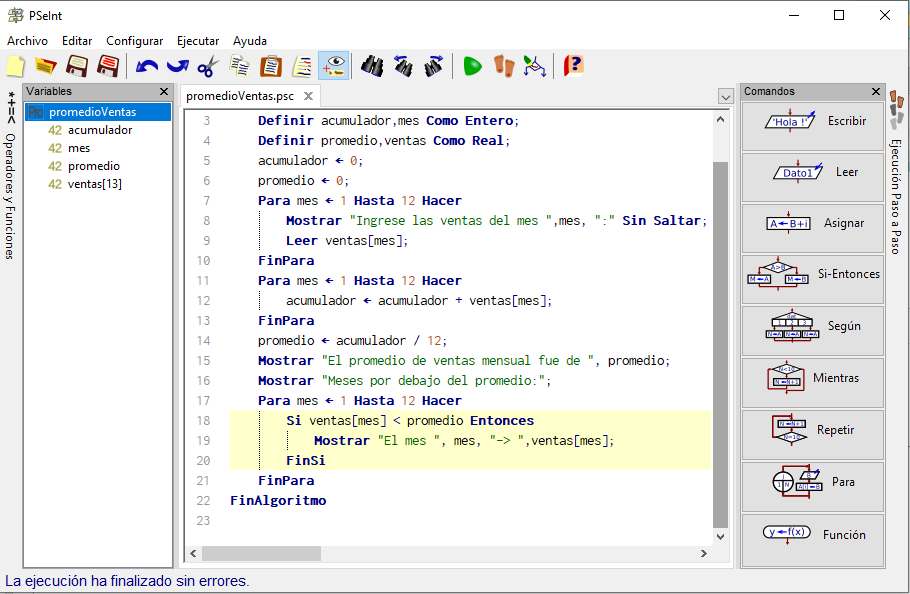Open the tab list dropdown arrow
This screenshot has height=594, width=910.
pos(725,96)
